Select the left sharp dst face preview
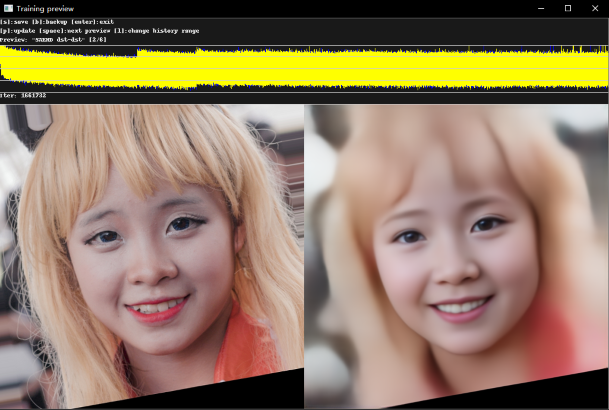Viewport: 609px width, 410px height. (152, 256)
